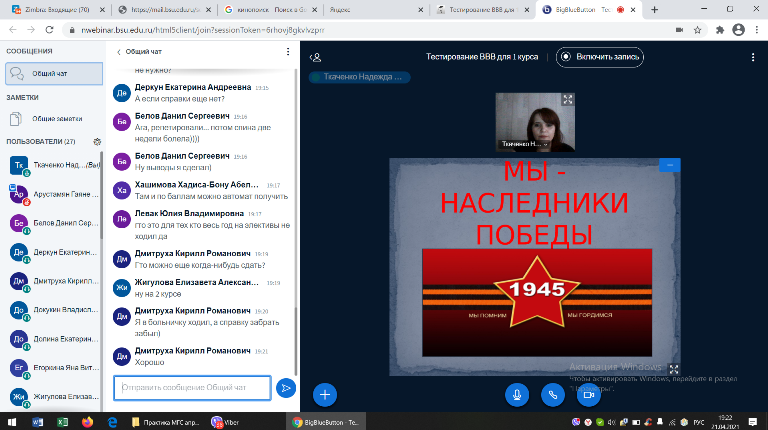Toggle the user list panel icon
This screenshot has width=768, height=430.
point(316,57)
